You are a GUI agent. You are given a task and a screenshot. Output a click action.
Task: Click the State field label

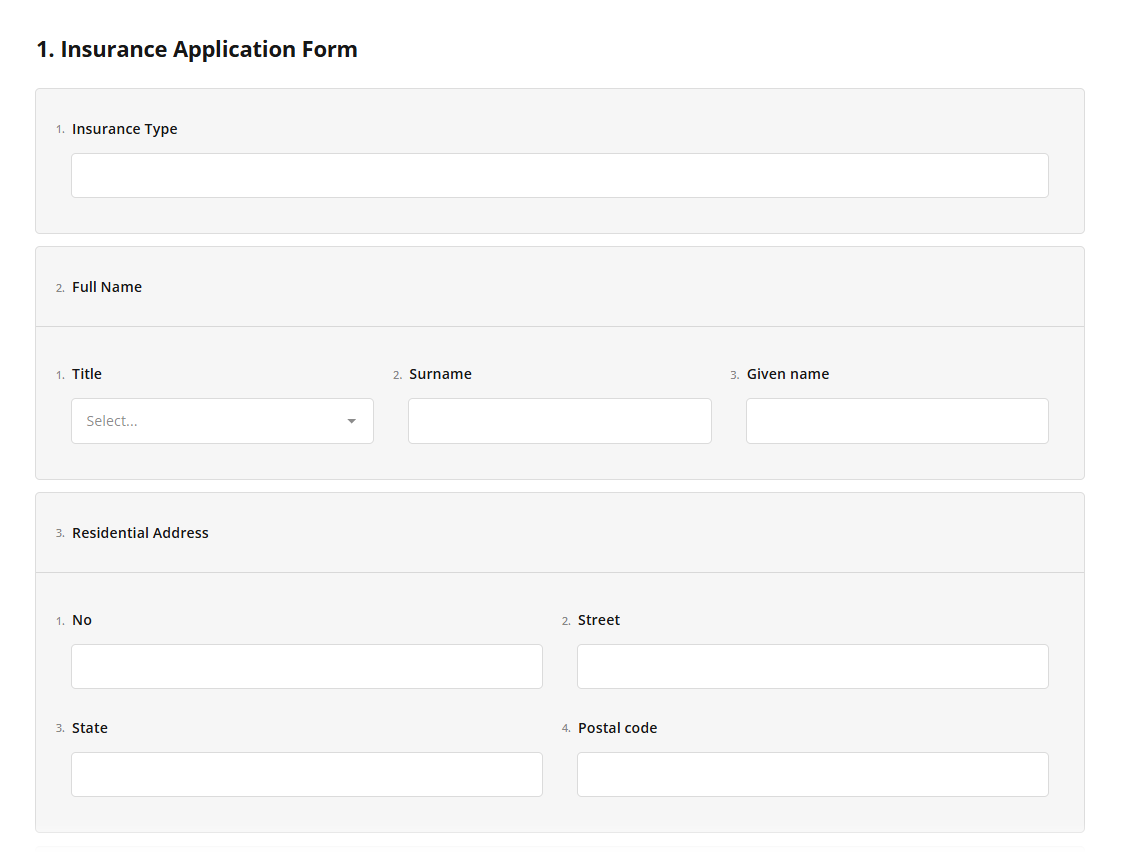click(90, 728)
